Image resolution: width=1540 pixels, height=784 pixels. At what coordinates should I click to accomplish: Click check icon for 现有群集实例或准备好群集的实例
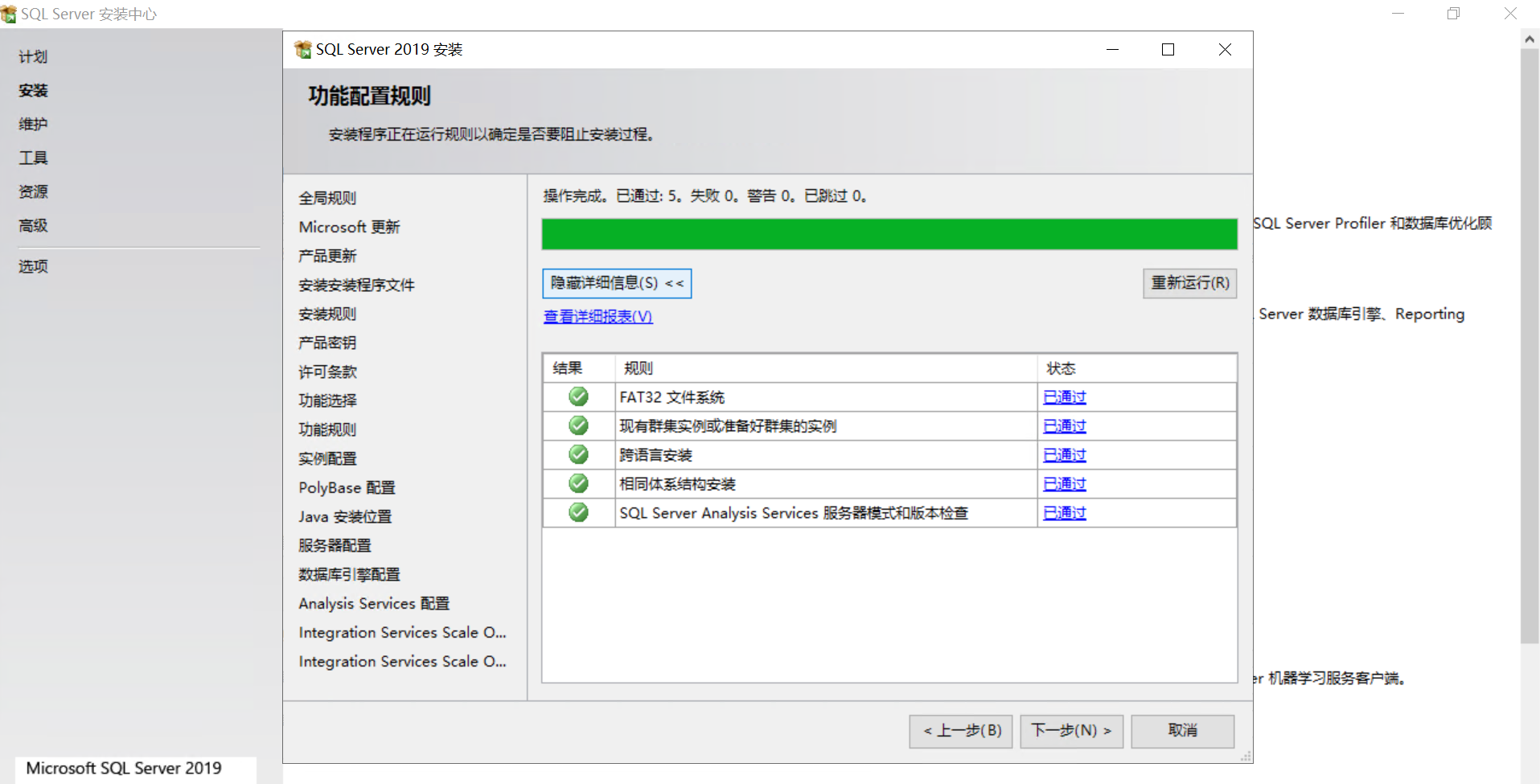[x=578, y=425]
